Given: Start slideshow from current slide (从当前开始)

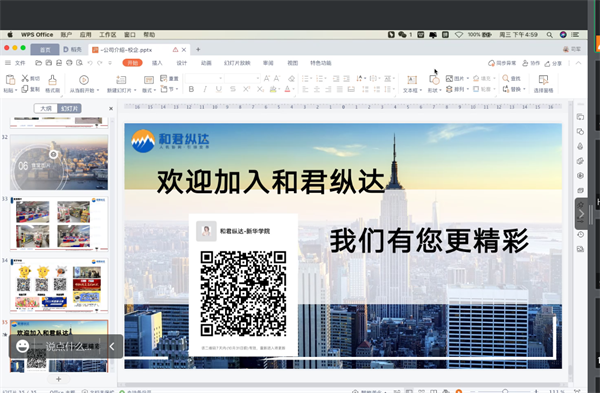Looking at the screenshot, I should click(84, 80).
